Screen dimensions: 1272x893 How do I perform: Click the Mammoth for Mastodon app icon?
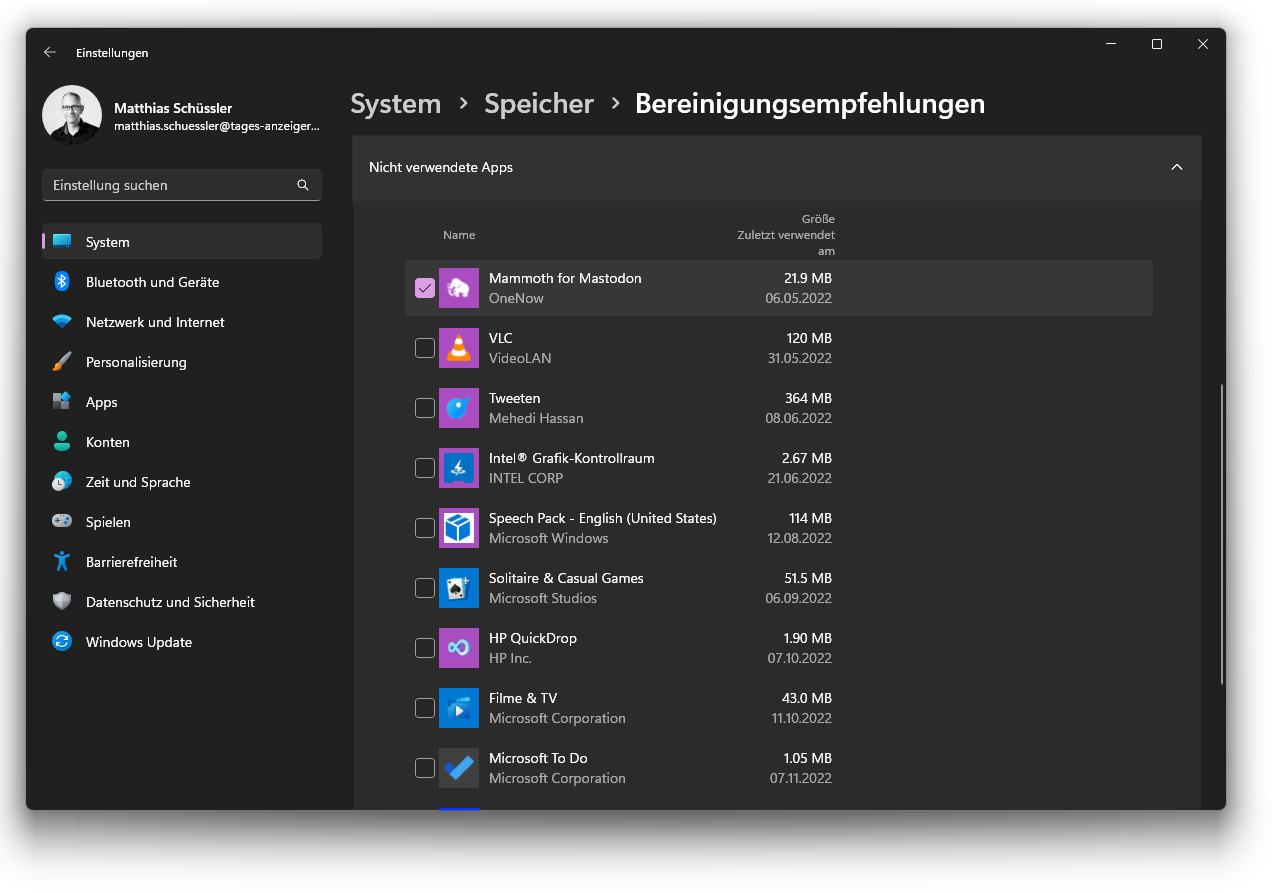point(459,288)
